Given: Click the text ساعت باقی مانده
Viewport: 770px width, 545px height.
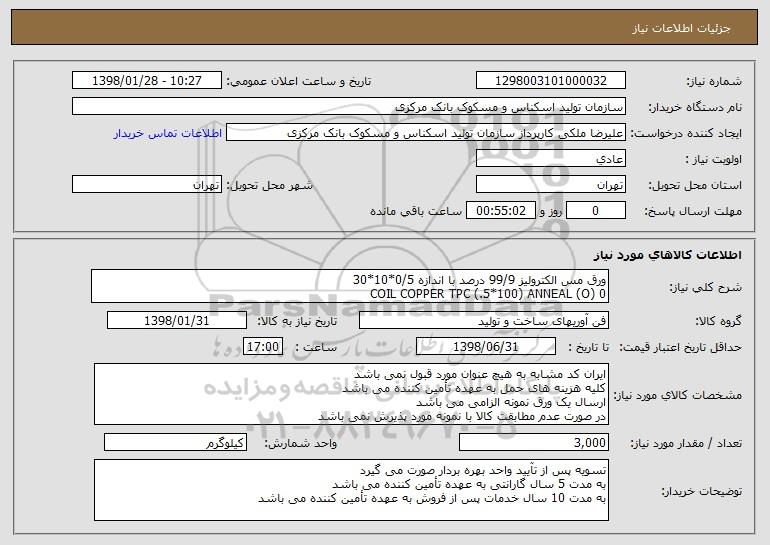Looking at the screenshot, I should coord(415,211).
